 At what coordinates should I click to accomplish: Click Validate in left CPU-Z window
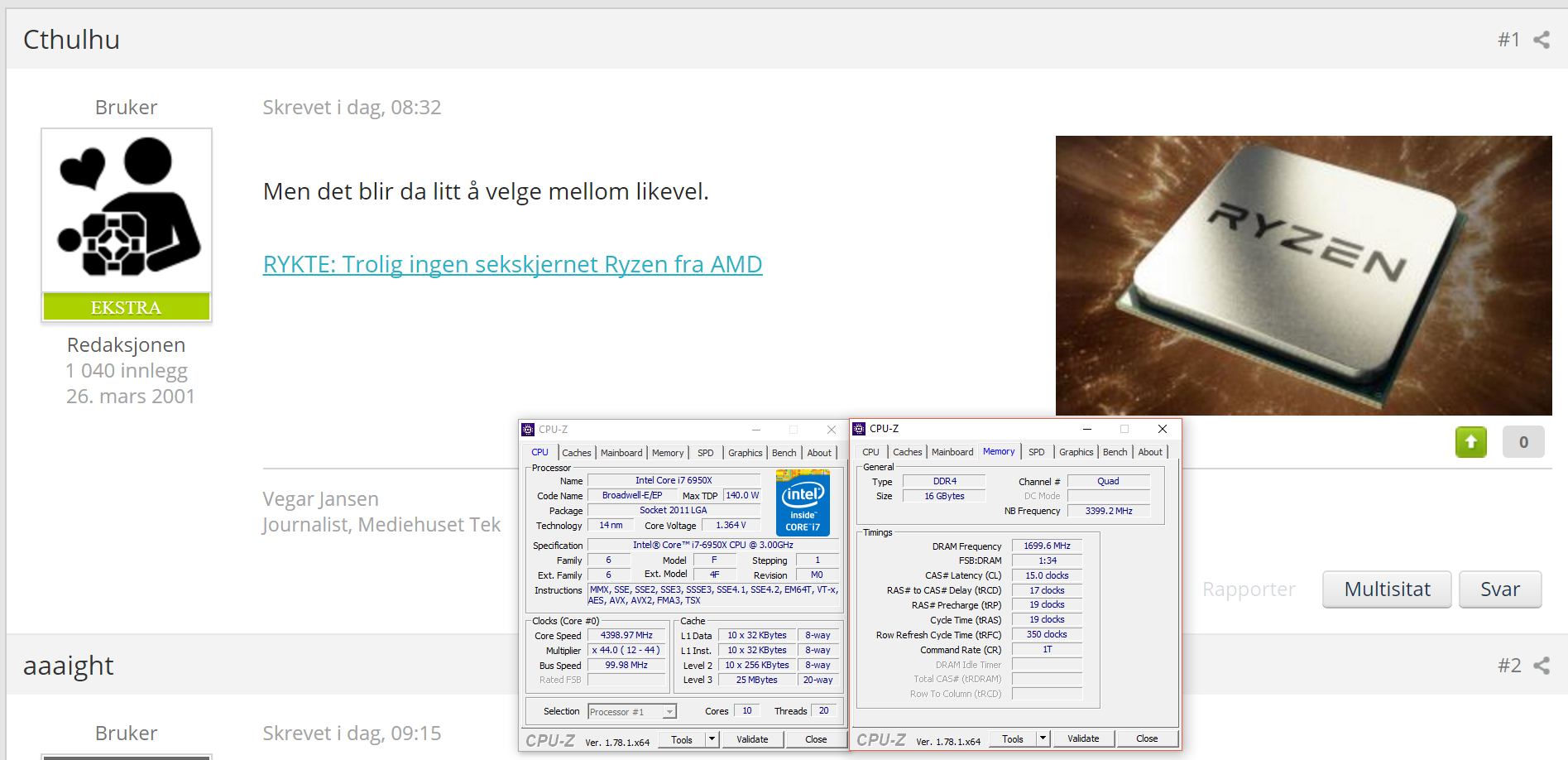point(752,740)
